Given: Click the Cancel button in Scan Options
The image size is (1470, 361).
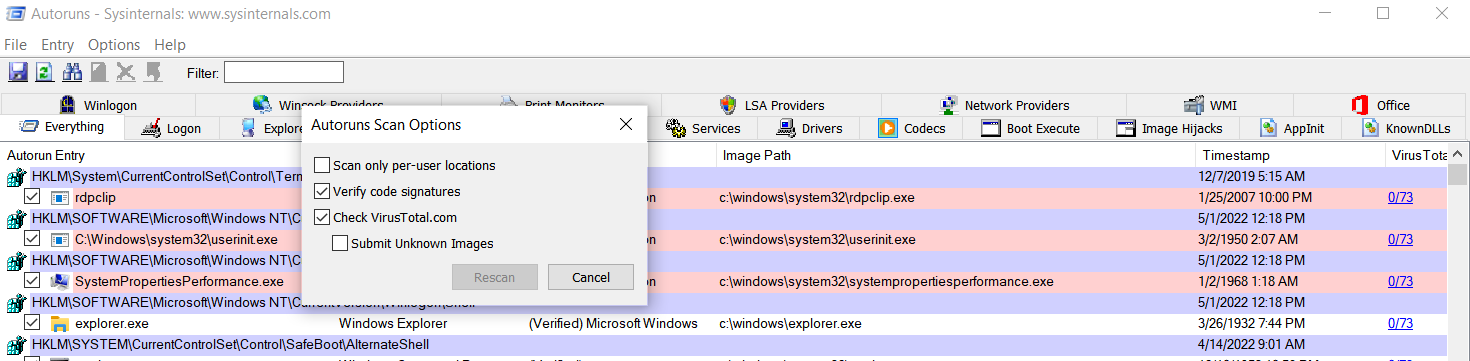Looking at the screenshot, I should click(591, 277).
